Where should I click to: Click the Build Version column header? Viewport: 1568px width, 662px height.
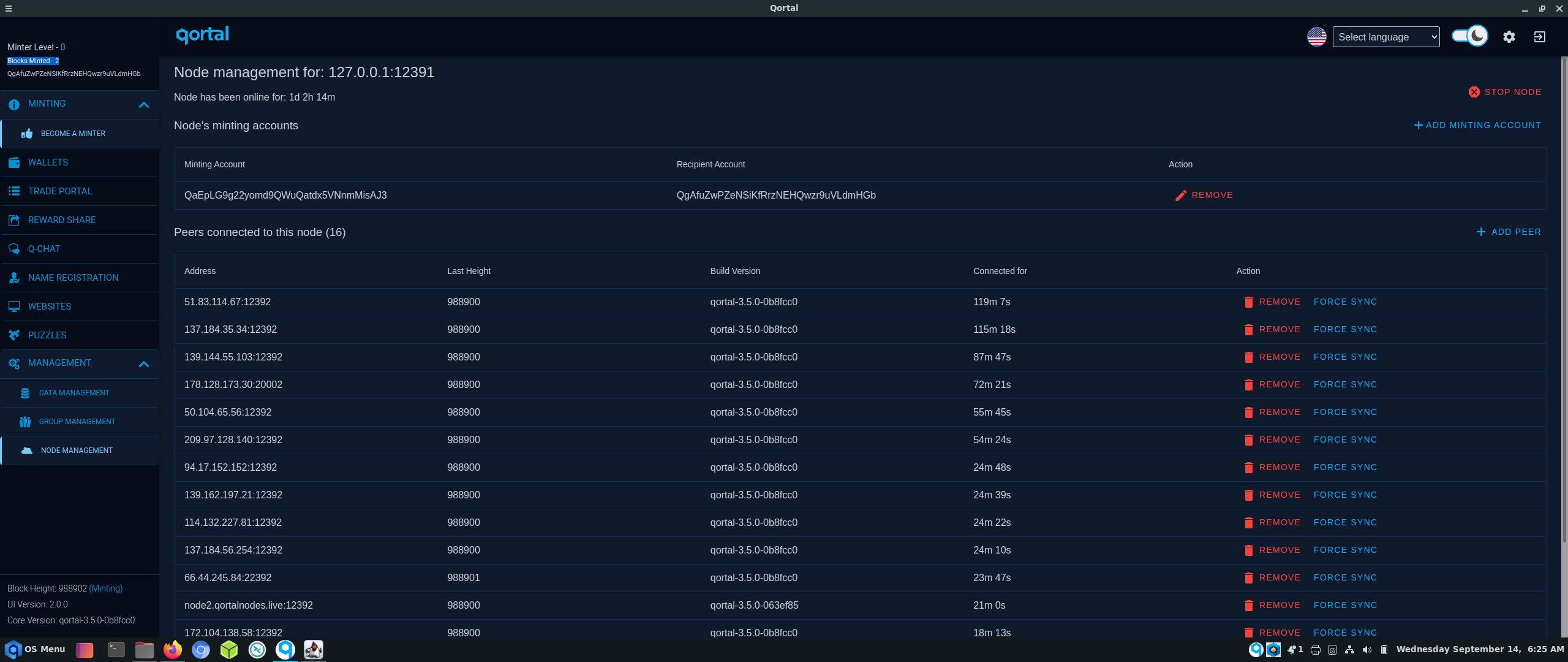click(735, 271)
